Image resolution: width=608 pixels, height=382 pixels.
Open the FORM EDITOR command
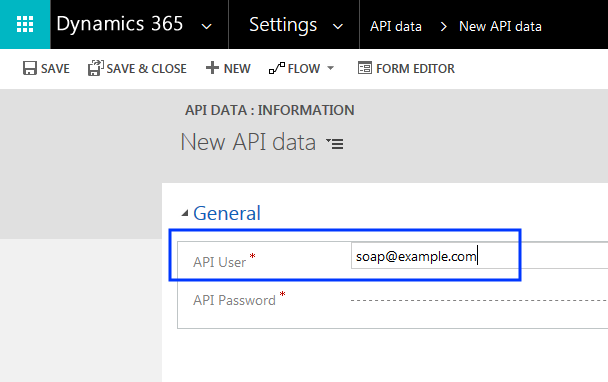pyautogui.click(x=415, y=69)
